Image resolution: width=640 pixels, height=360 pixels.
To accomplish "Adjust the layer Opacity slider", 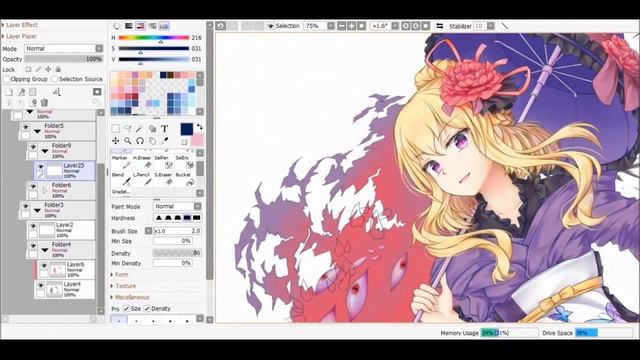I will tap(63, 59).
